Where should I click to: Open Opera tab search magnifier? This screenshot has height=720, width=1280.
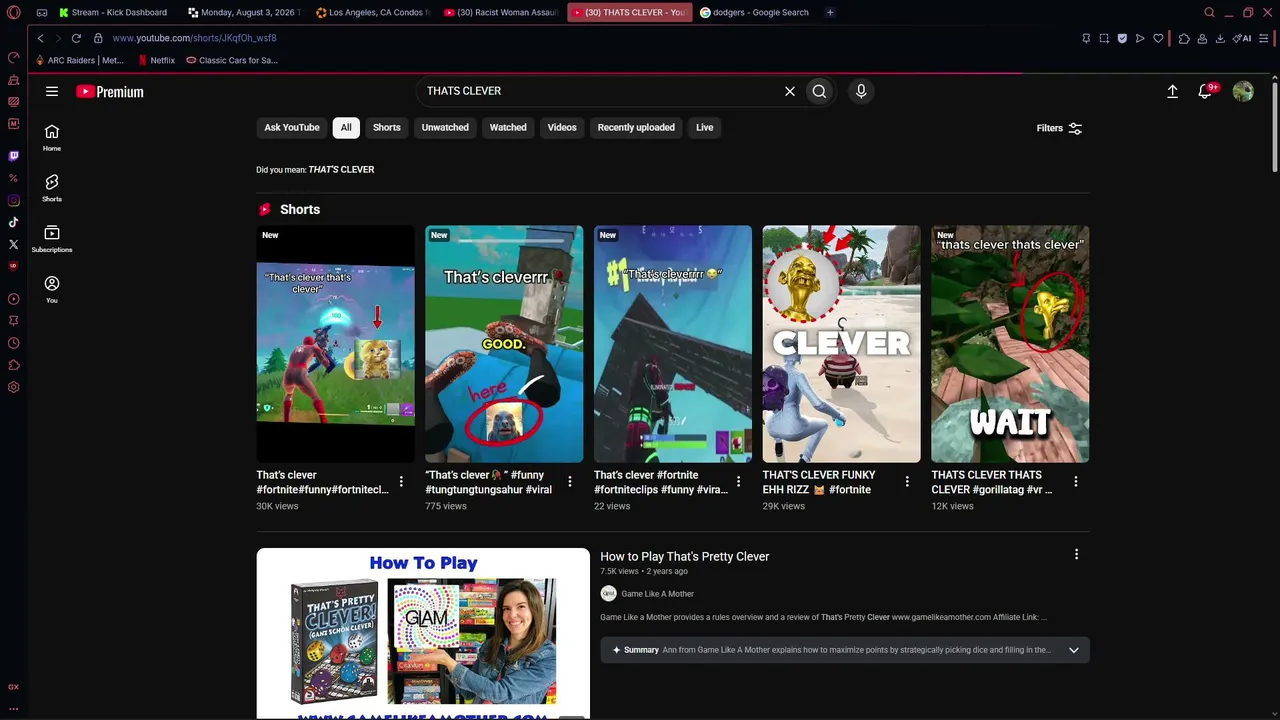1209,13
